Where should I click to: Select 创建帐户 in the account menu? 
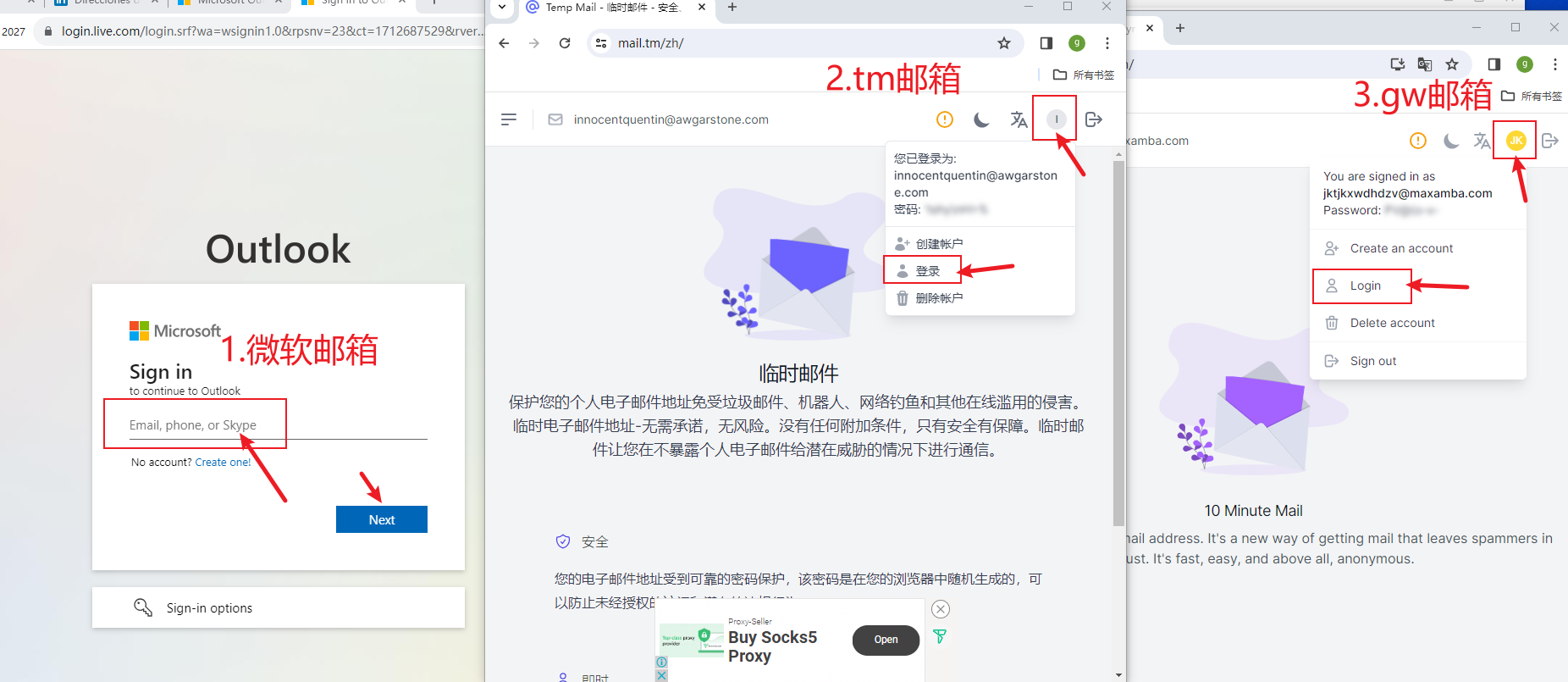point(938,244)
